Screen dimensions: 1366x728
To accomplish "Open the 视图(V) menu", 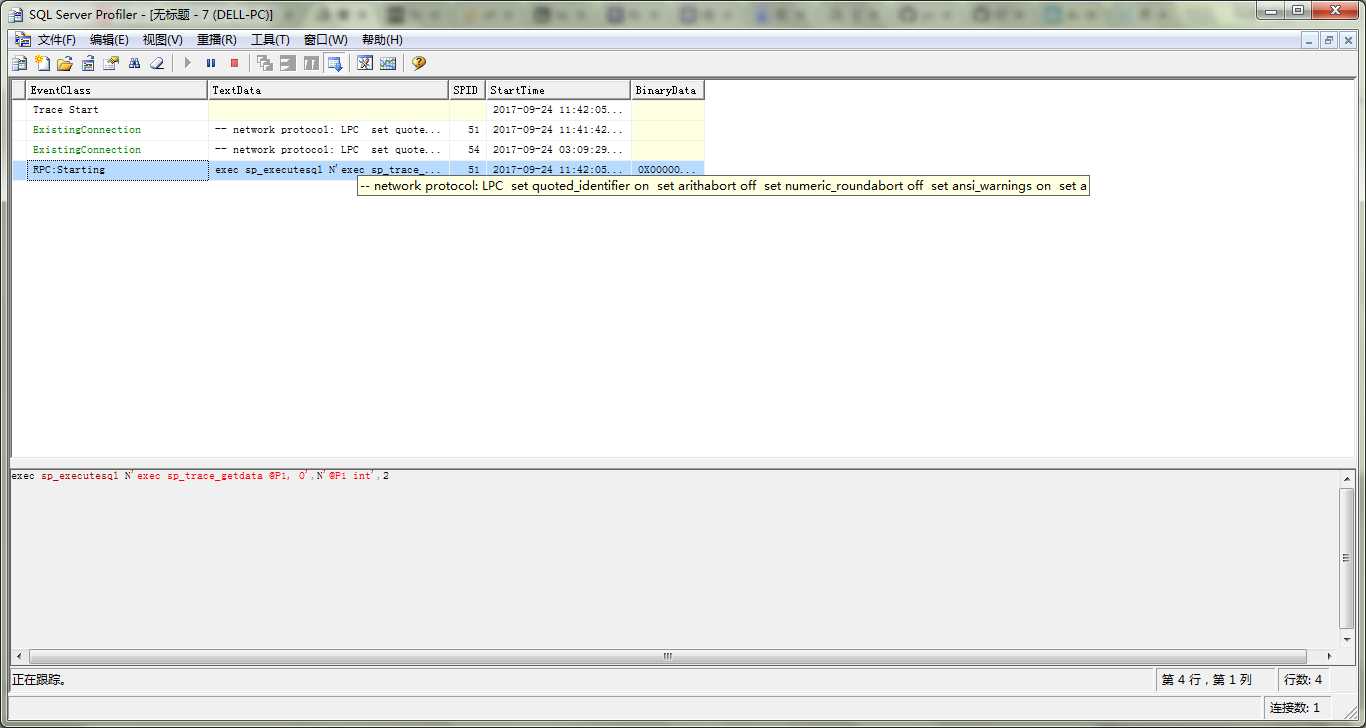I will coord(162,40).
